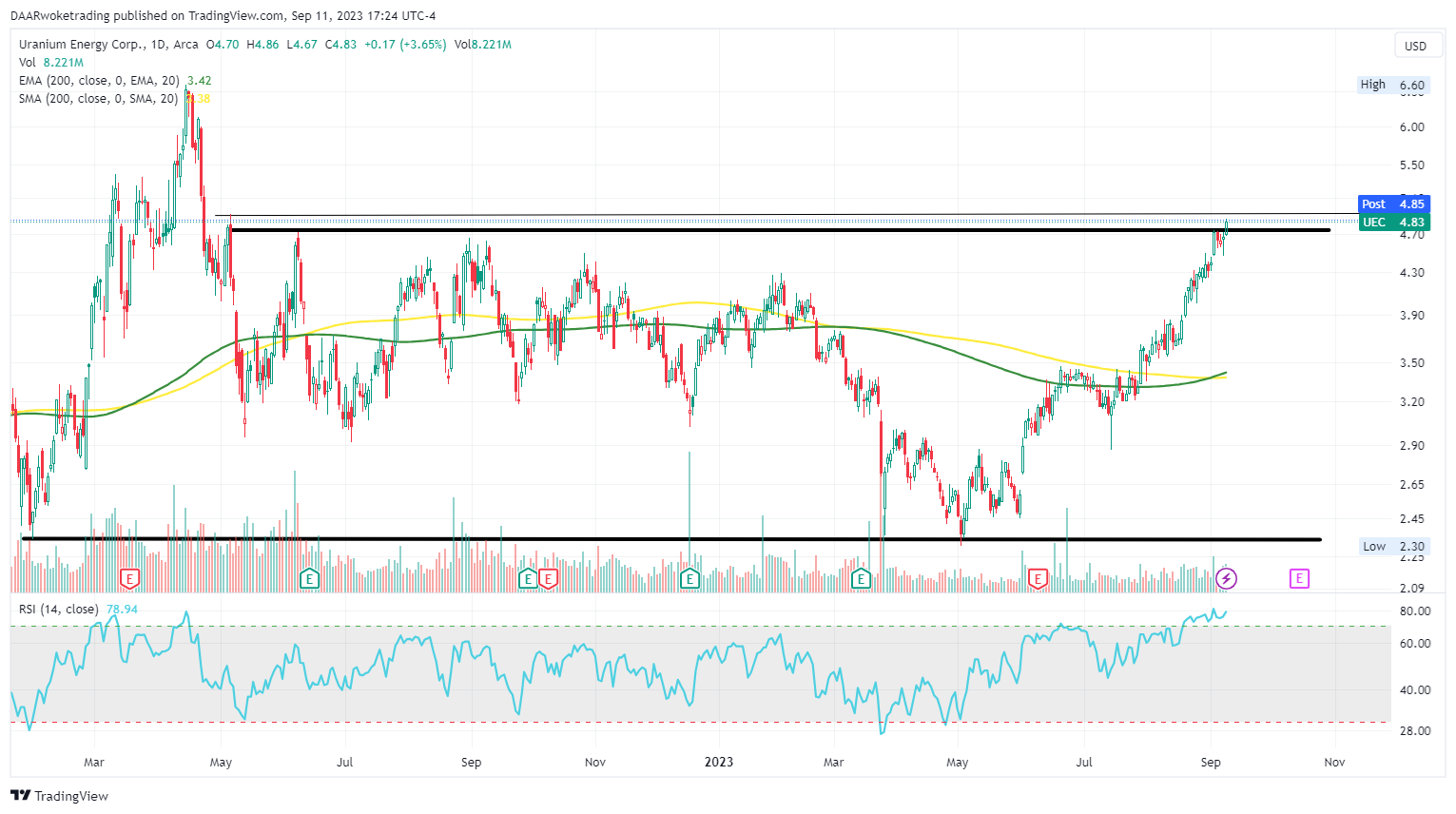Click the 2.09 price axis label

pyautogui.click(x=1412, y=588)
